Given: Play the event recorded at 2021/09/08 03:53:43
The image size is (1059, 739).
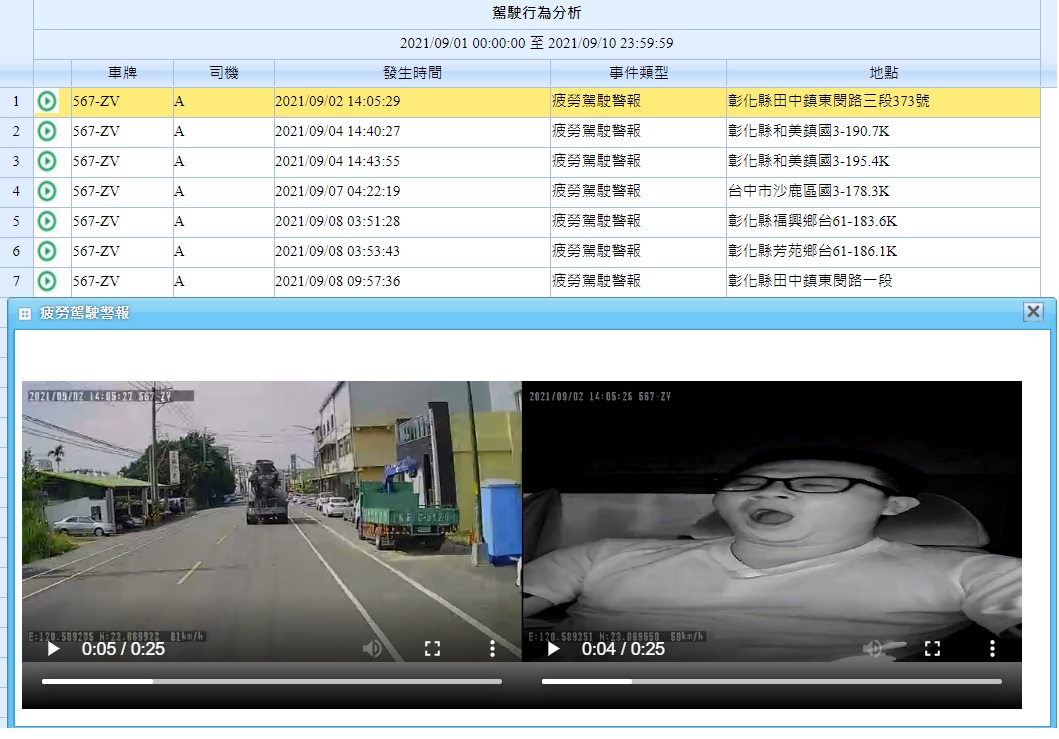Looking at the screenshot, I should [47, 251].
